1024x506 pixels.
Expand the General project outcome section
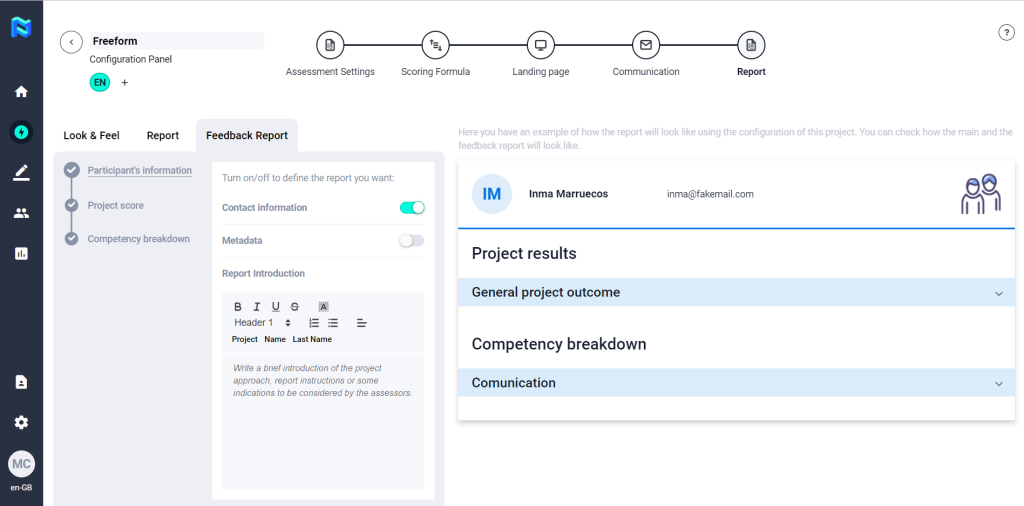click(x=998, y=293)
